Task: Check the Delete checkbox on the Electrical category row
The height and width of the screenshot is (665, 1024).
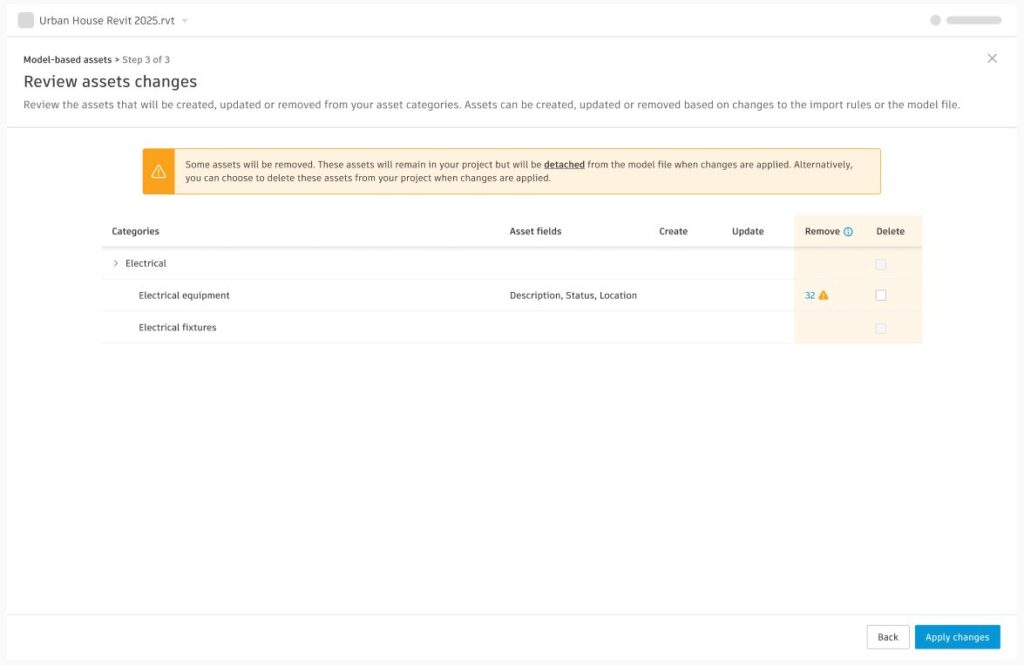Action: (881, 263)
